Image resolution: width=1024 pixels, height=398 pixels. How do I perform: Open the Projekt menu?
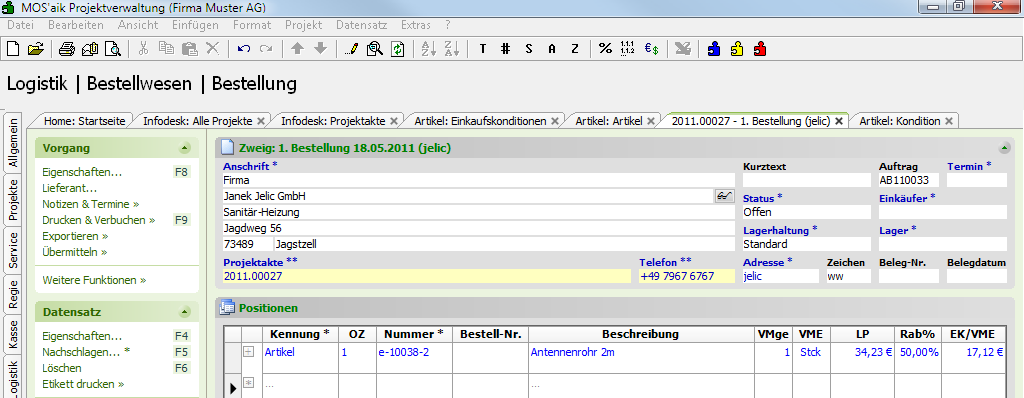[304, 25]
